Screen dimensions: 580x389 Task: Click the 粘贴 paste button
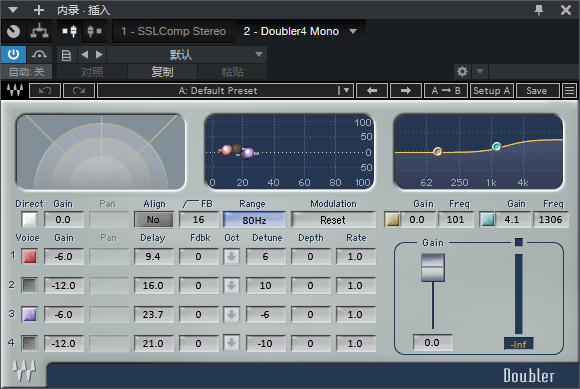[232, 72]
